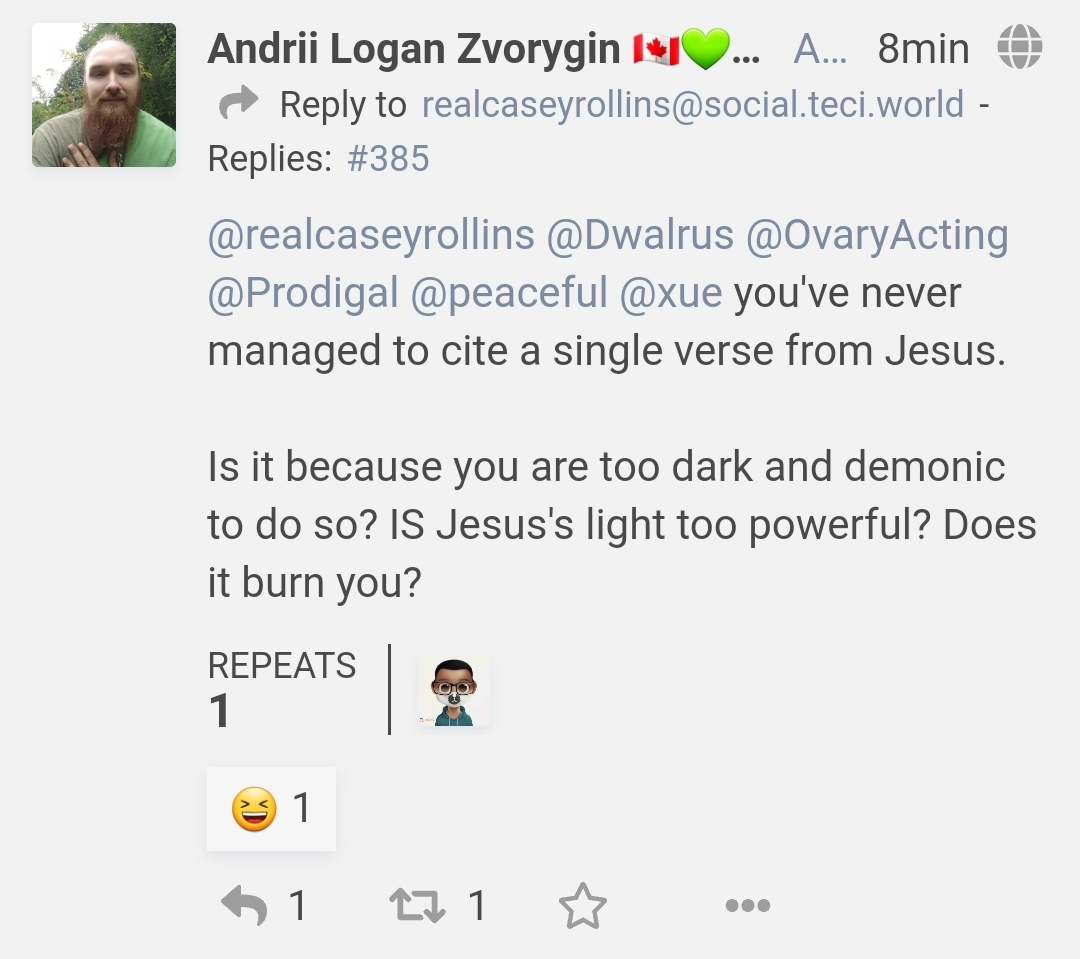The height and width of the screenshot is (959, 1080).
Task: Click the Andrii Logan Zvorygin display name
Action: (x=414, y=49)
